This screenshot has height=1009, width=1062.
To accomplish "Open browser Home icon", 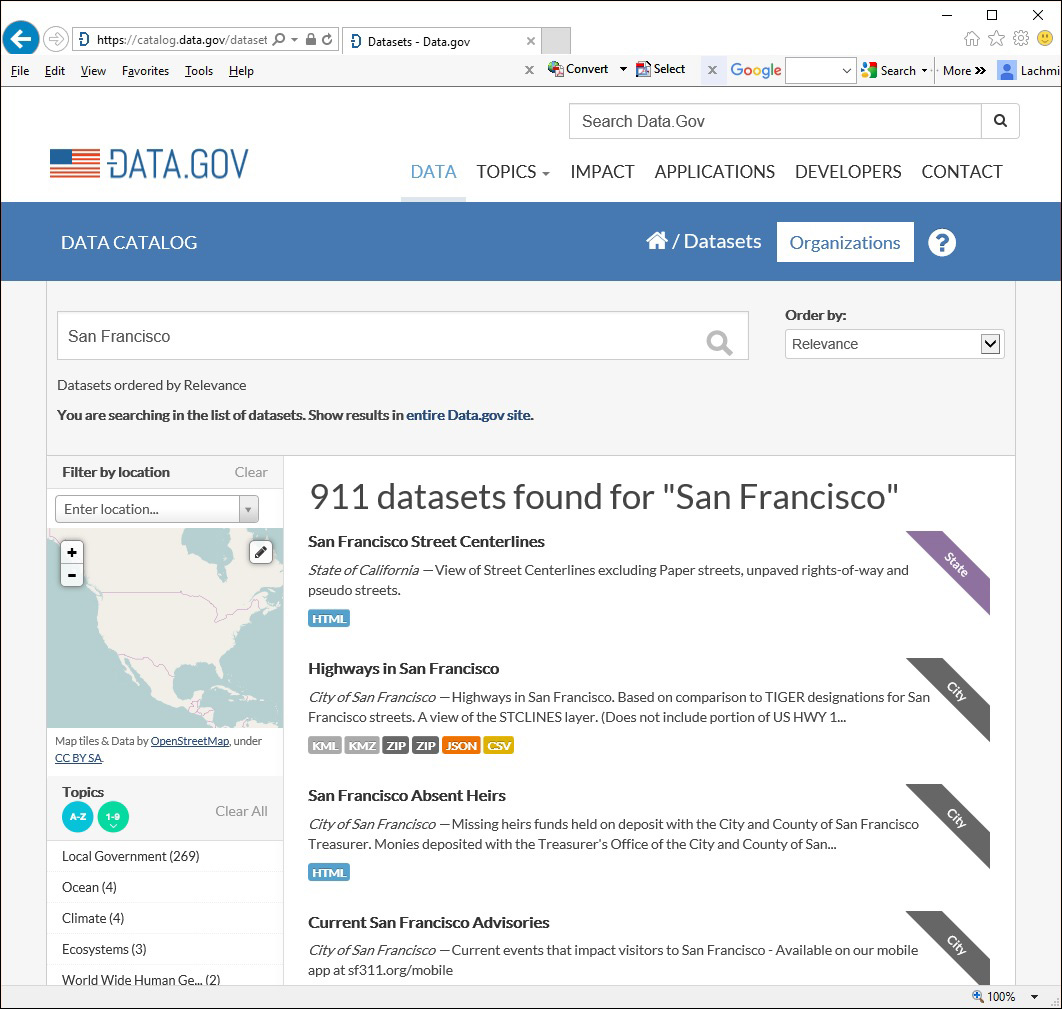I will tap(972, 39).
